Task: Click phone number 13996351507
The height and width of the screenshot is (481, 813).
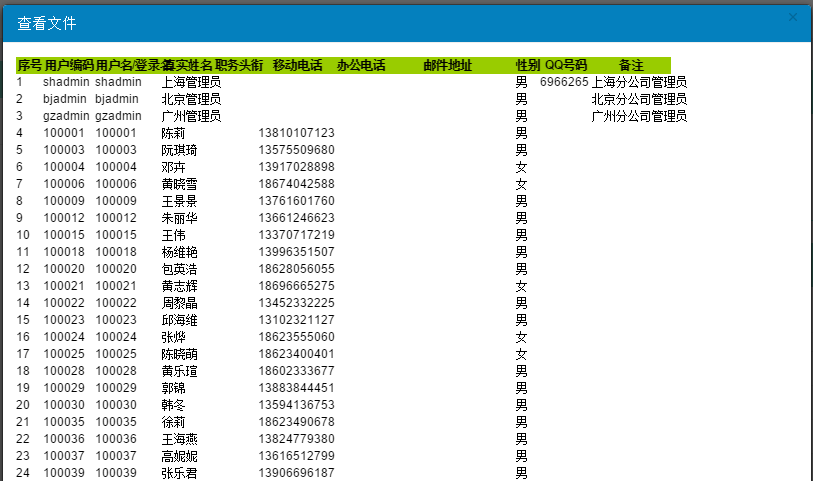Action: pyautogui.click(x=297, y=252)
